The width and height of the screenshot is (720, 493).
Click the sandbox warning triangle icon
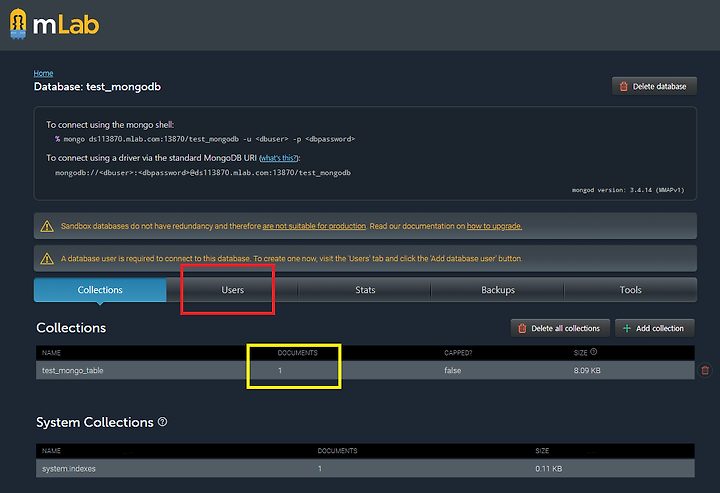[47, 226]
